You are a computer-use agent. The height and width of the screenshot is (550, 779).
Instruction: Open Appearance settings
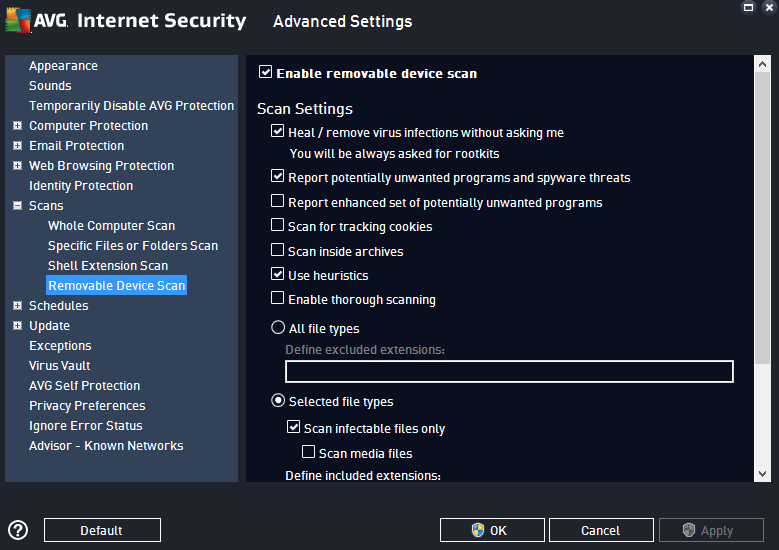pos(63,66)
